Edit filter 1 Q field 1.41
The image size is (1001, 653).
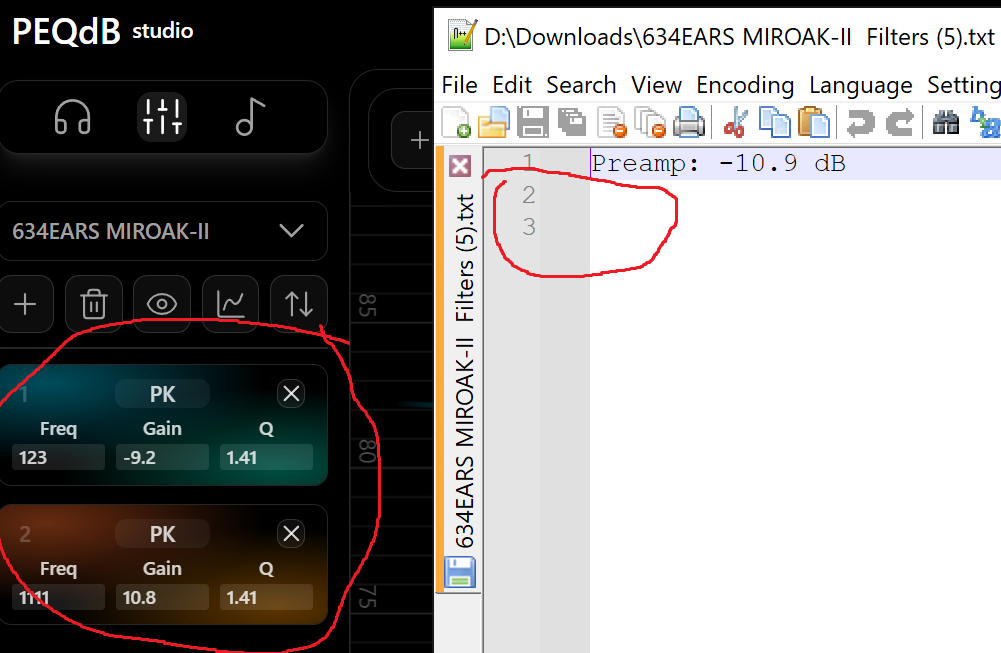point(266,458)
